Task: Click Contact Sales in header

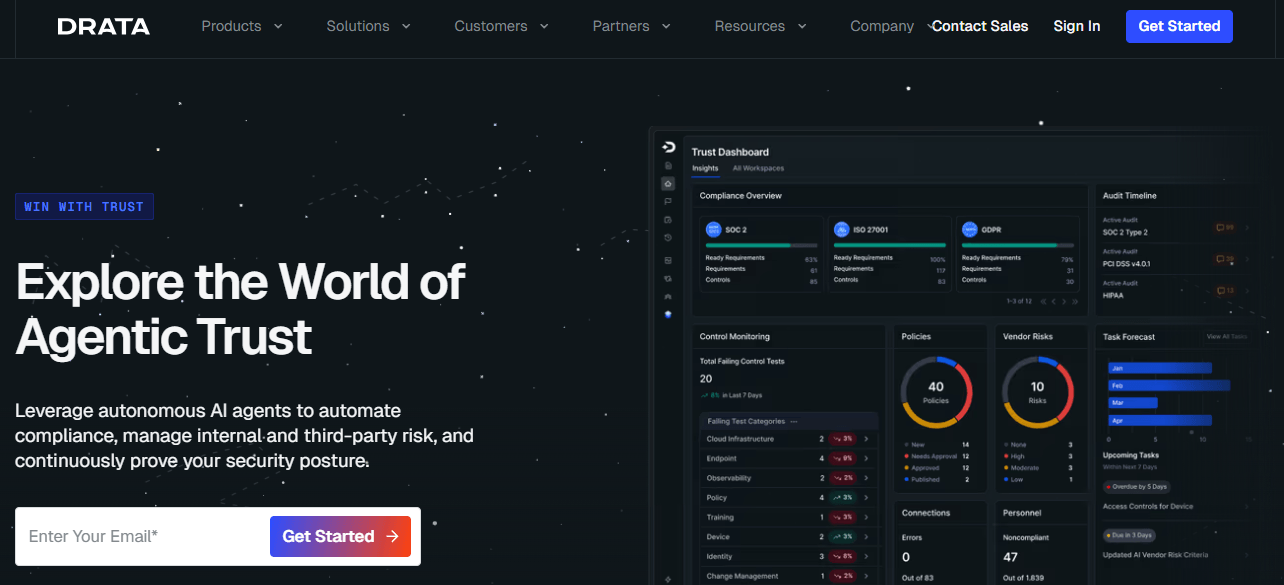Action: 980,27
